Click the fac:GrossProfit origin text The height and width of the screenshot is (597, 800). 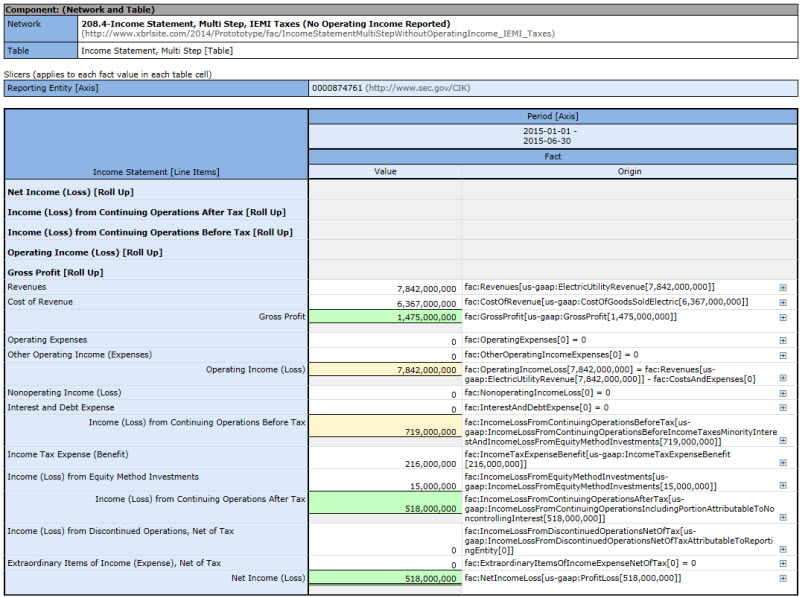[x=570, y=316]
